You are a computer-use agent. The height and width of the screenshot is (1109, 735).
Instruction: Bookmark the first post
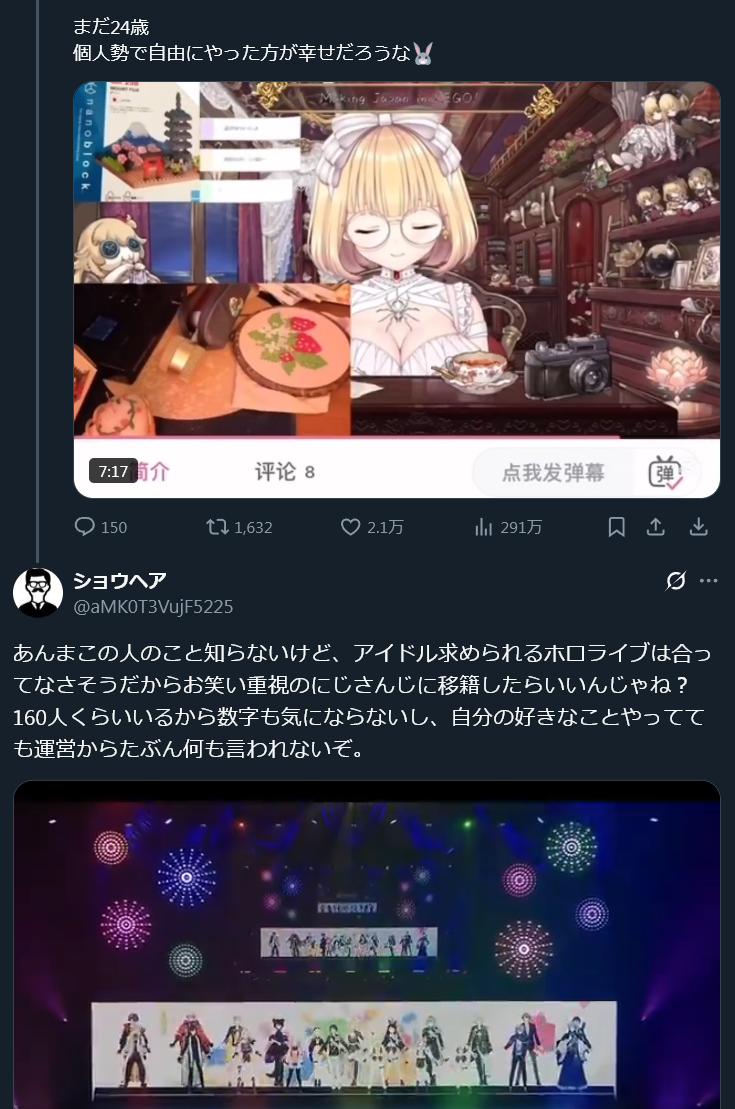pos(616,526)
